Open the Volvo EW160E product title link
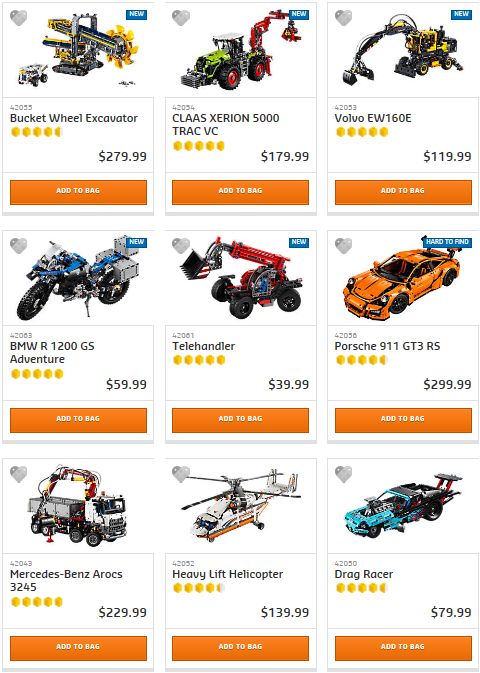This screenshot has height=673, width=480. click(x=373, y=118)
